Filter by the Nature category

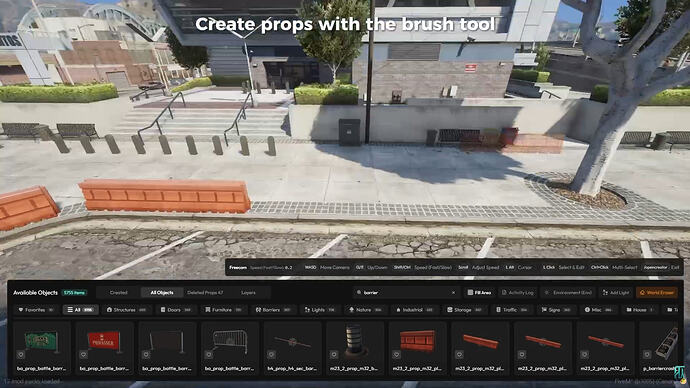click(365, 310)
